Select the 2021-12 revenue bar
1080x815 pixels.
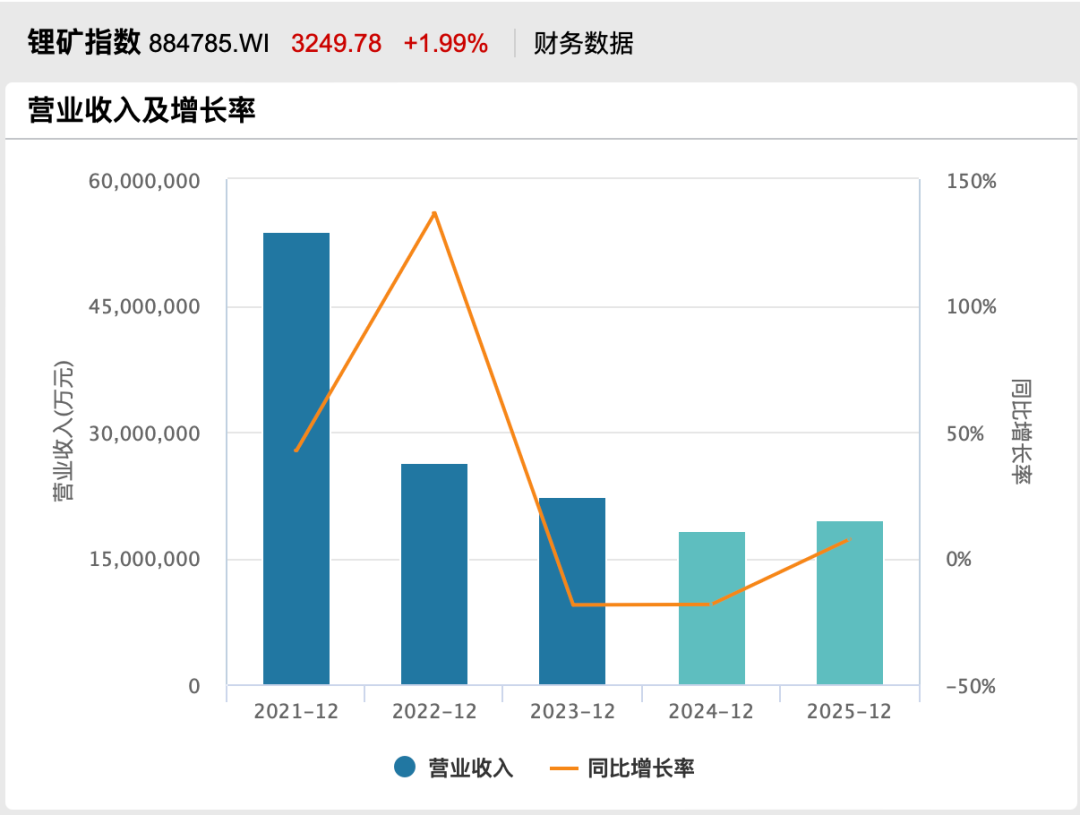point(296,459)
